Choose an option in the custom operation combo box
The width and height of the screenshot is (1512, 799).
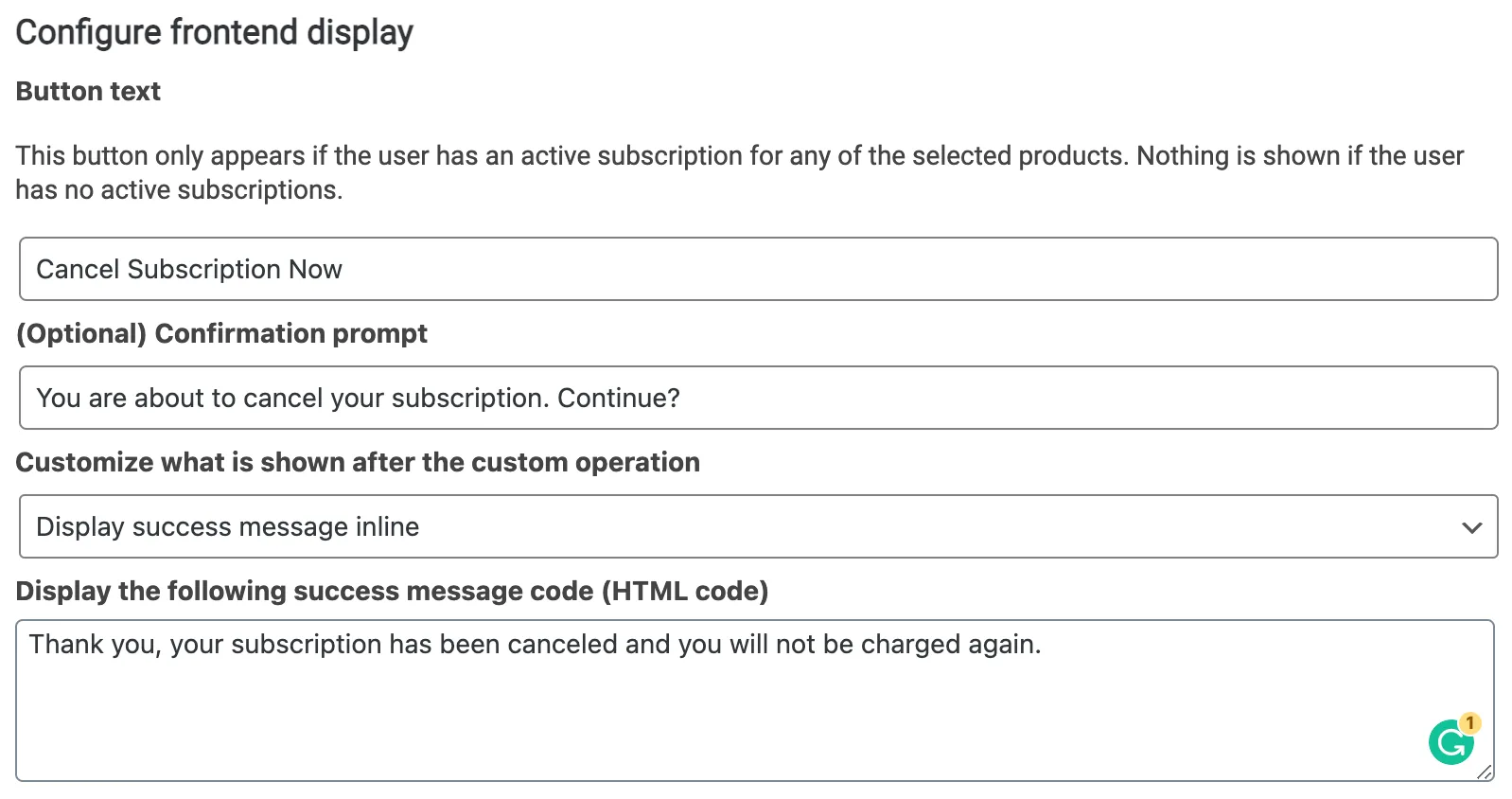pyautogui.click(x=757, y=527)
